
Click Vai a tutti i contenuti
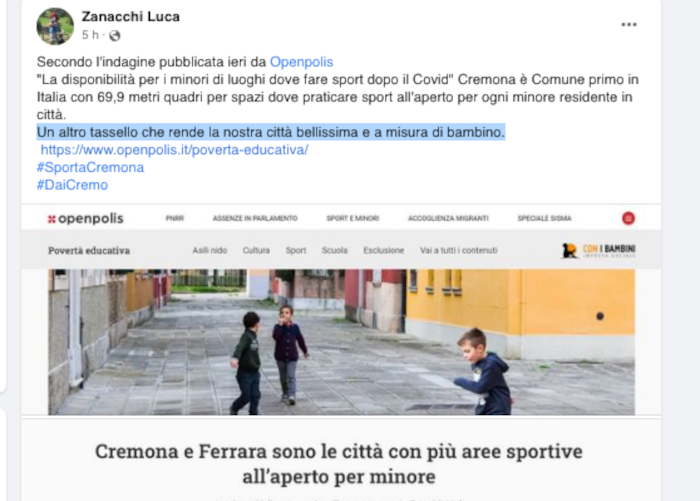click(458, 250)
